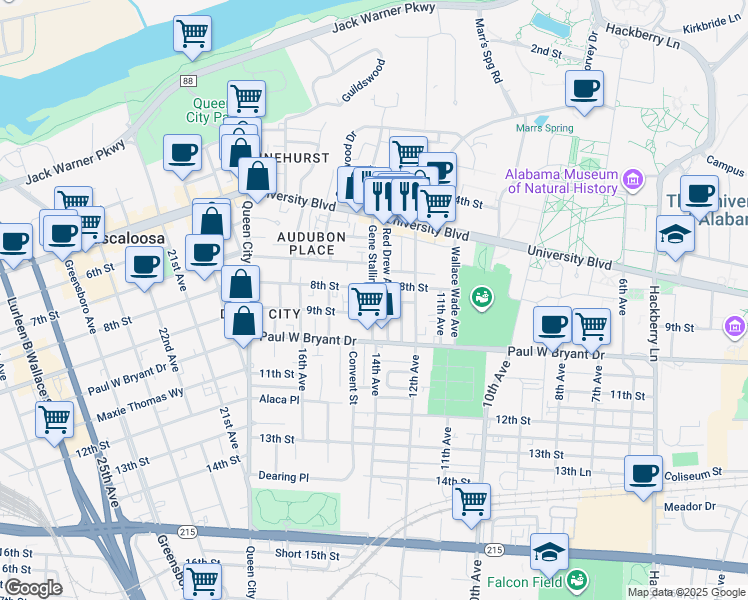This screenshot has height=600, width=748.
Task: Select the shopping cart marker near Maxie Thomas Wy
Action: (x=54, y=418)
